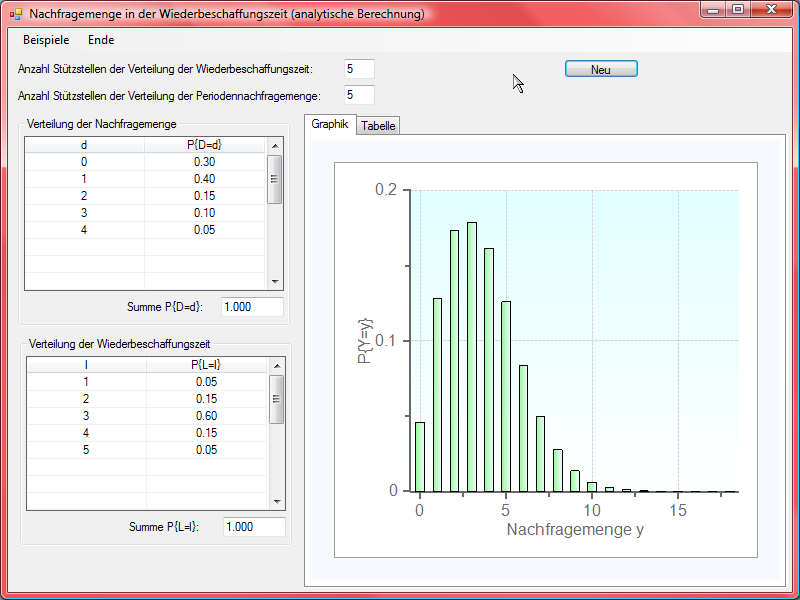Click the Wiederbeschaffungszeit Stützstellen input field

pos(358,69)
